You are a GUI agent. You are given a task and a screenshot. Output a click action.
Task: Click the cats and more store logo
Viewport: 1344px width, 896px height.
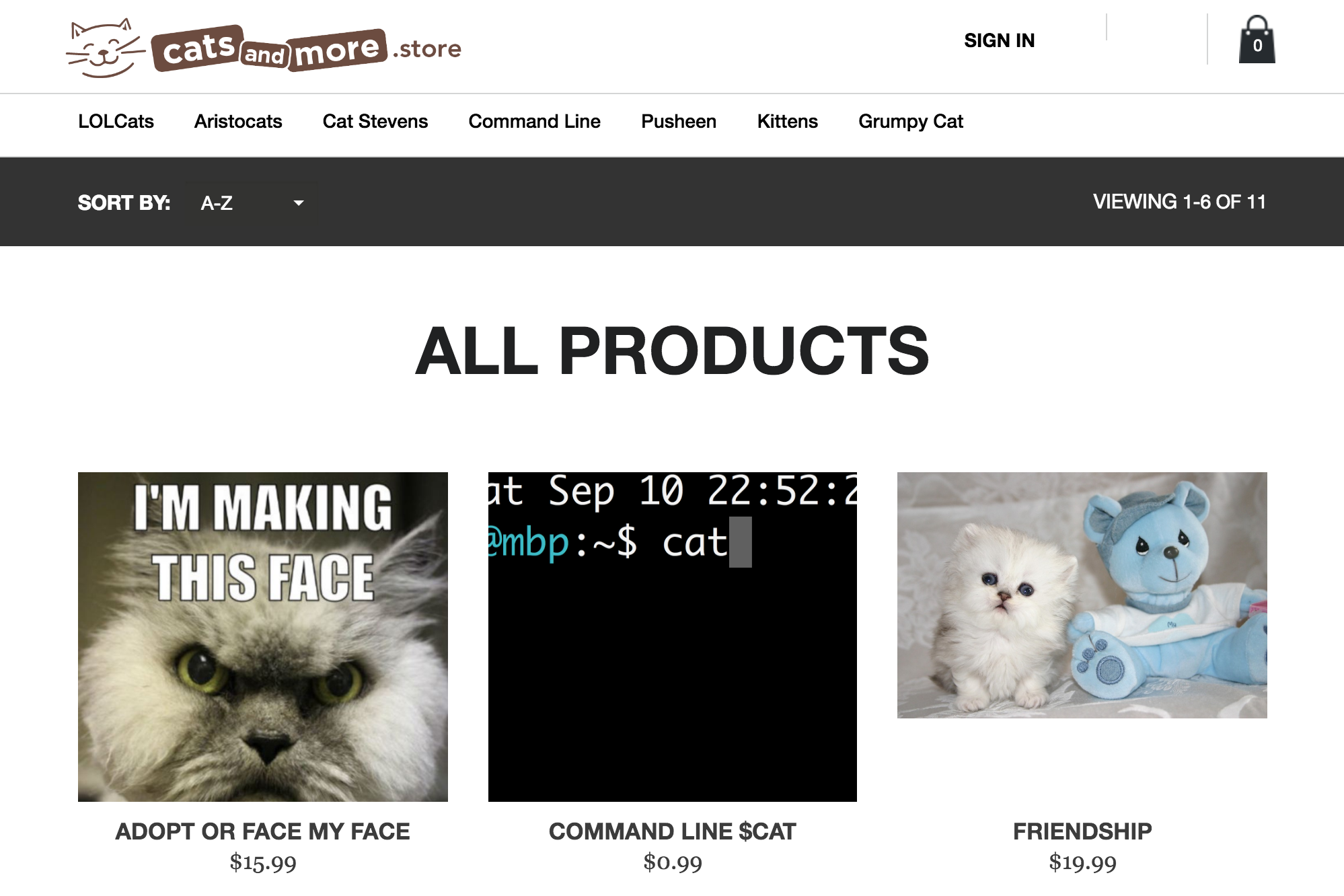point(264,48)
